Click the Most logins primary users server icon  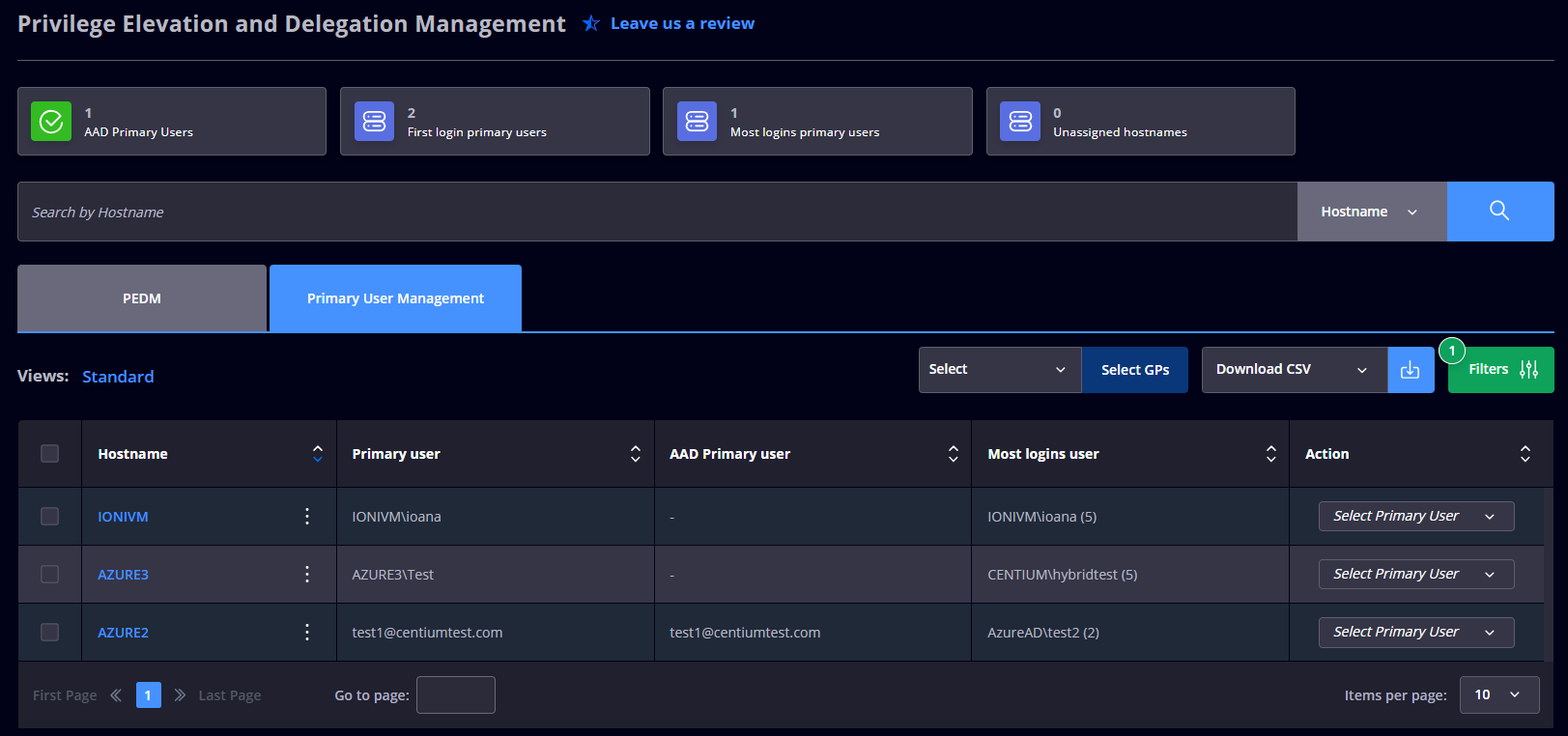pyautogui.click(x=697, y=122)
